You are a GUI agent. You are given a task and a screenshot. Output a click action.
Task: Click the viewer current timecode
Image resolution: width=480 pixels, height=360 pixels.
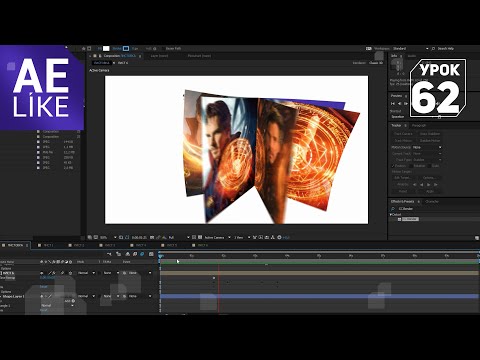(139, 237)
